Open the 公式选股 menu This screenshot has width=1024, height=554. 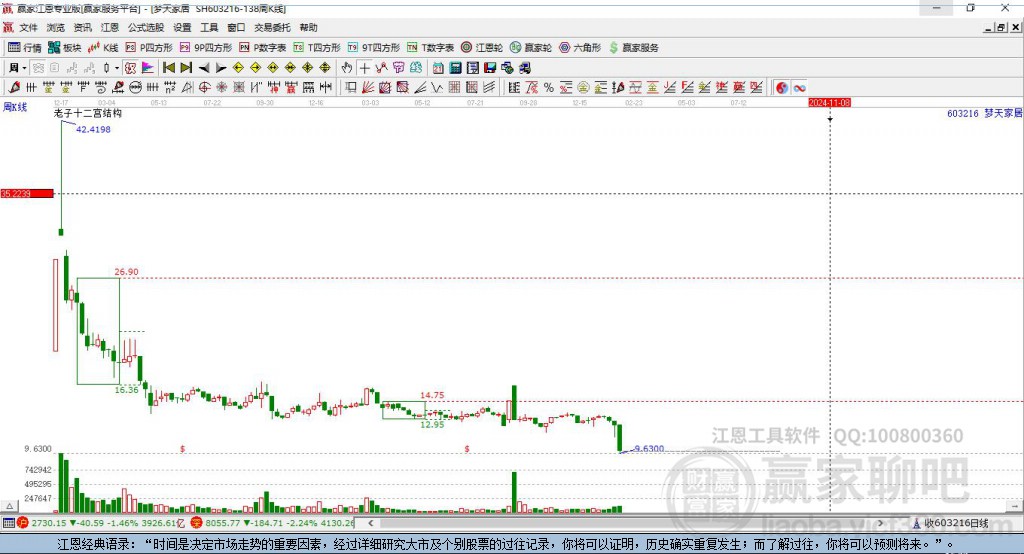(146, 27)
